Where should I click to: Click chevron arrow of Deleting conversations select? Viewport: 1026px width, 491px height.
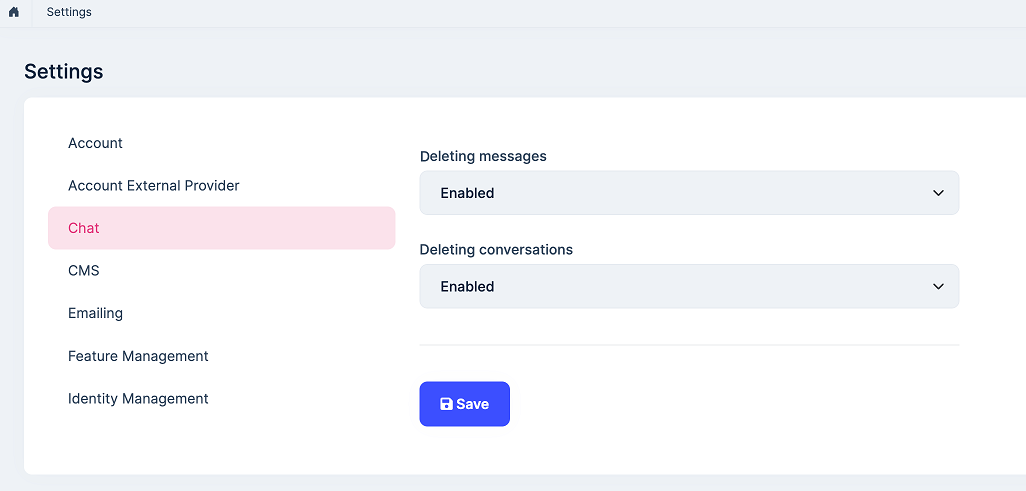[938, 286]
